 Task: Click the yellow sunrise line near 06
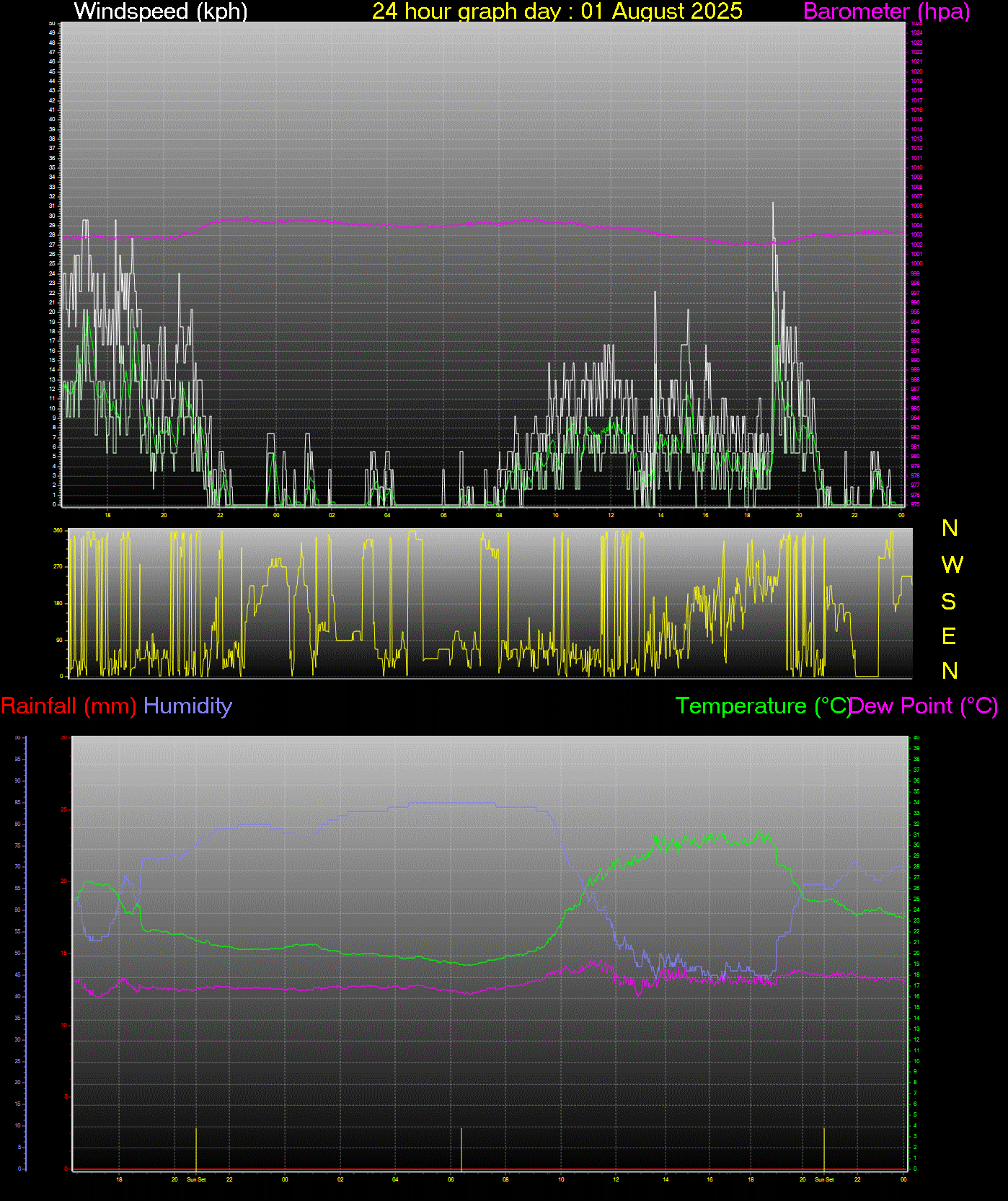tap(461, 1148)
